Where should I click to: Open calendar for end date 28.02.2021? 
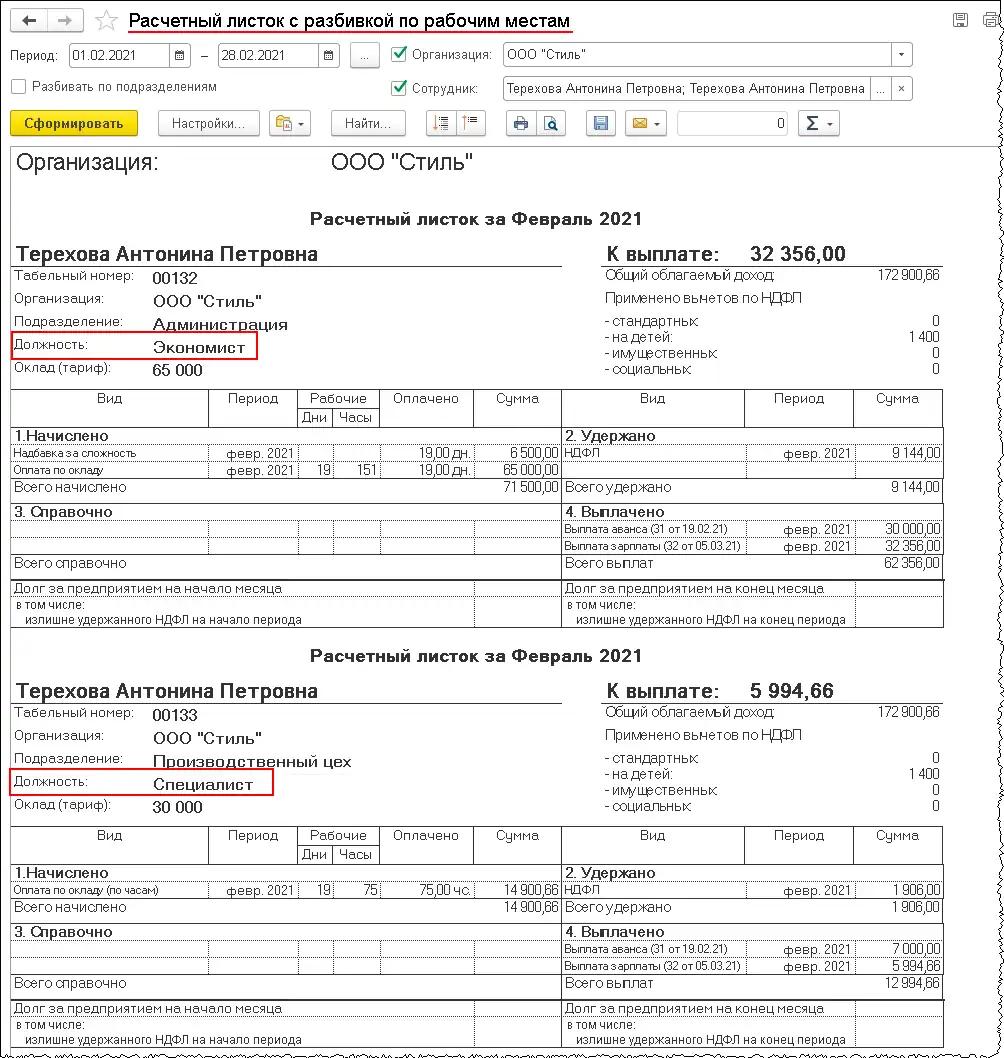coord(329,55)
